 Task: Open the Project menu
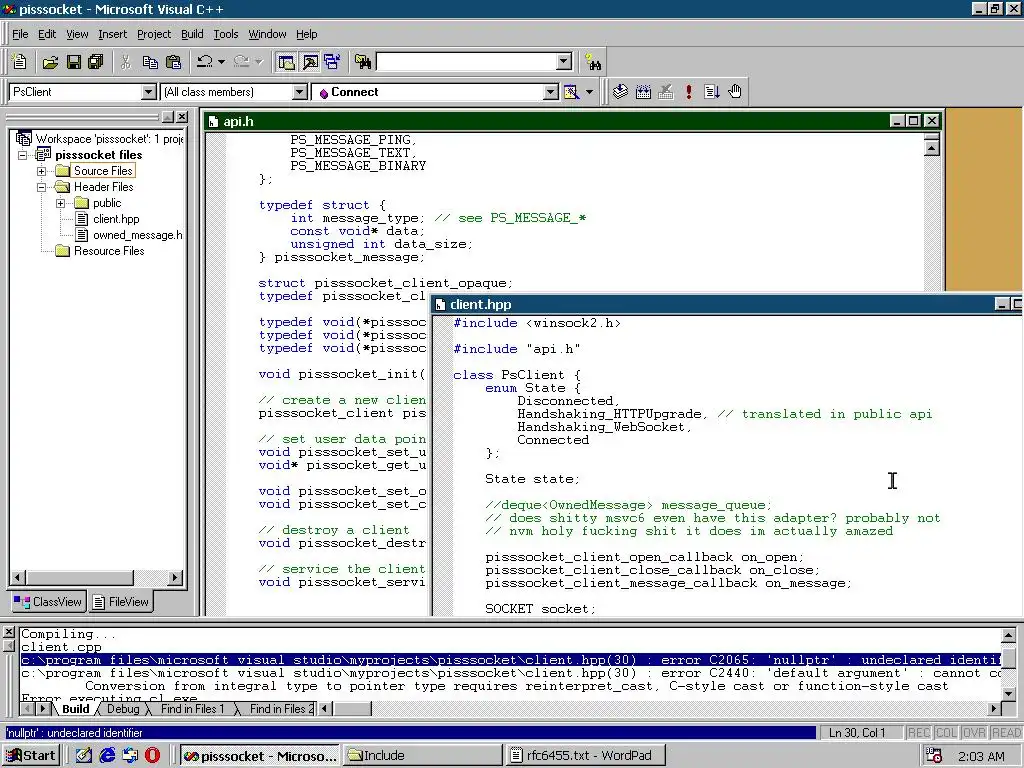point(153,34)
